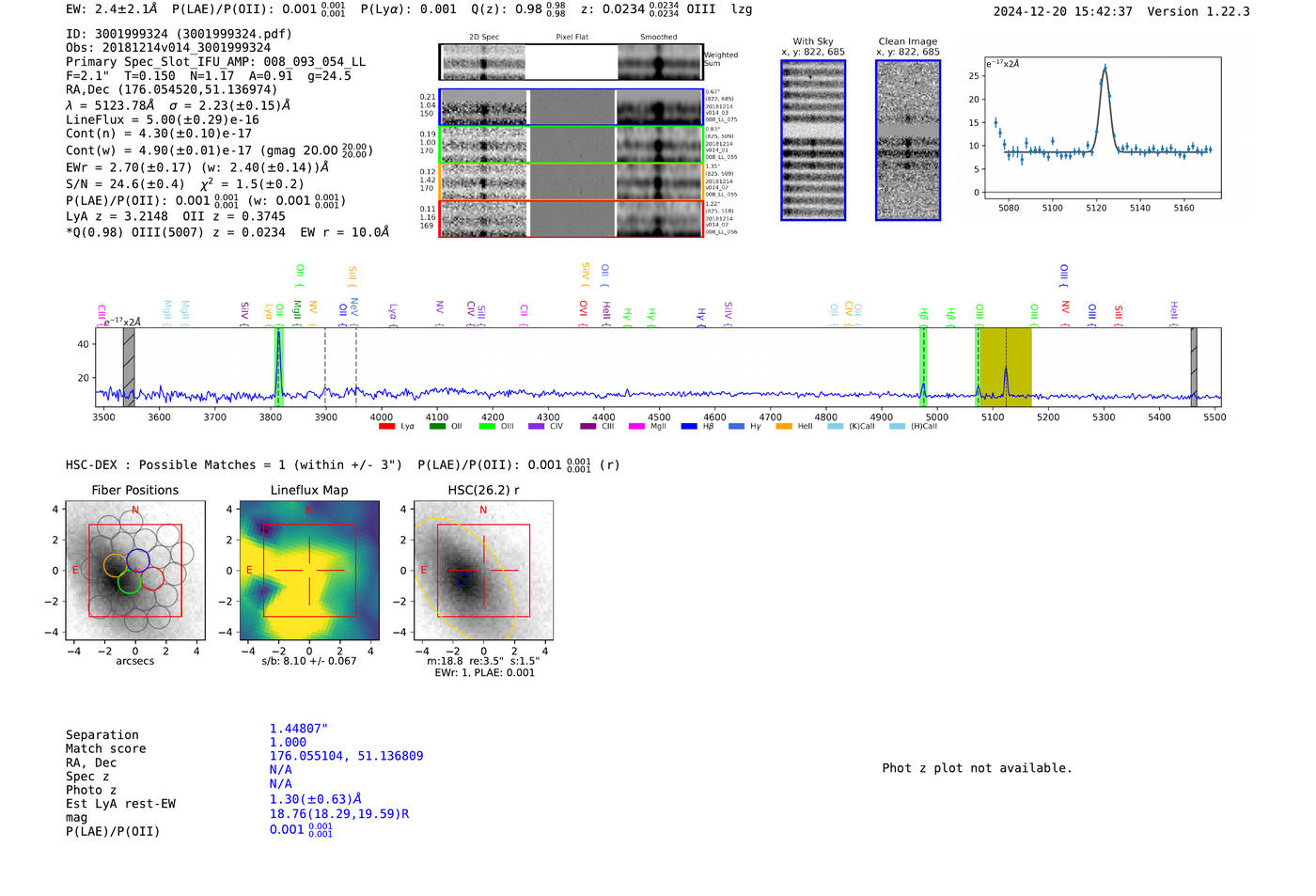
Task: Open the With Sky cutout image
Action: click(x=813, y=140)
